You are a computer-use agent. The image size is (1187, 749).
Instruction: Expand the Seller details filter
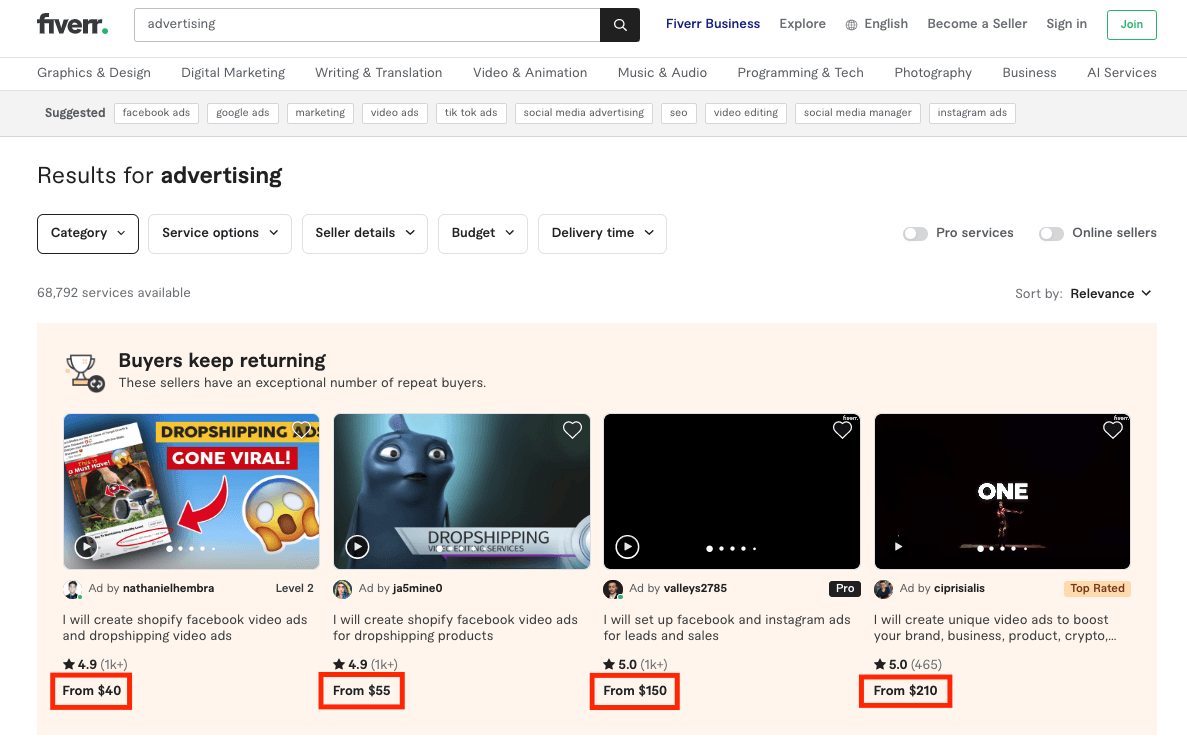[x=365, y=233]
